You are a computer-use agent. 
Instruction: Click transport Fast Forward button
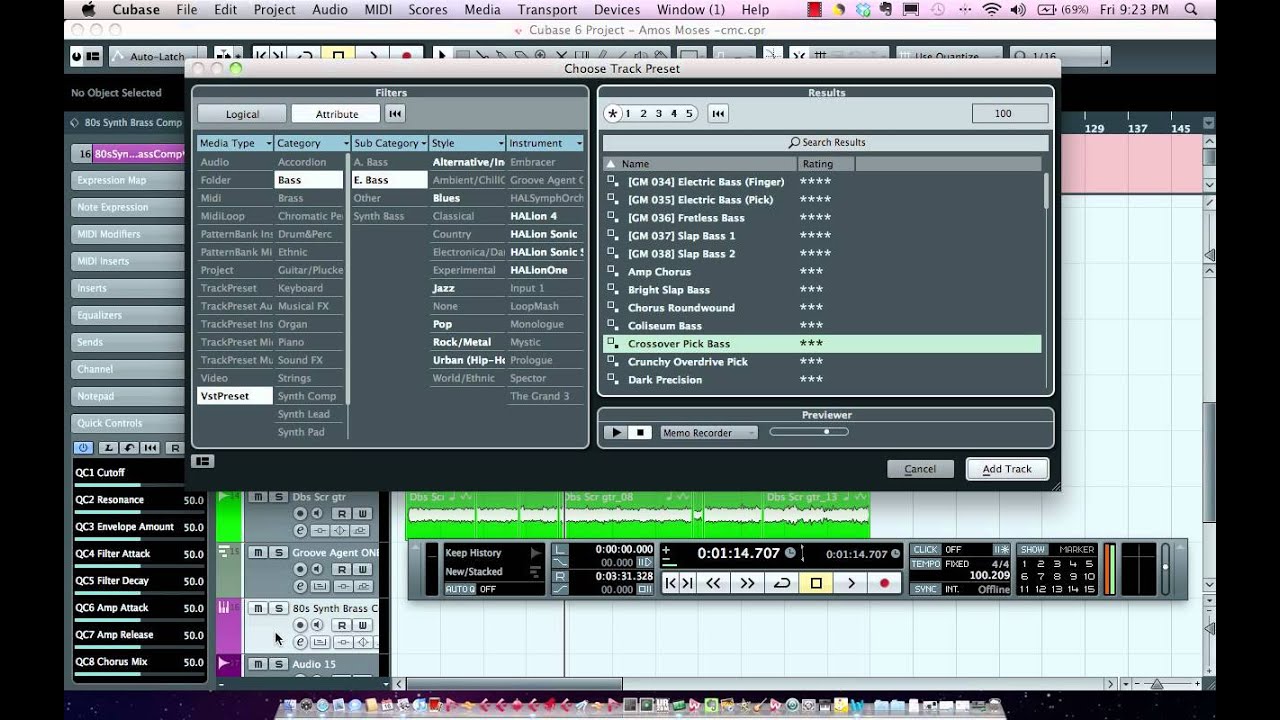pyautogui.click(x=747, y=583)
